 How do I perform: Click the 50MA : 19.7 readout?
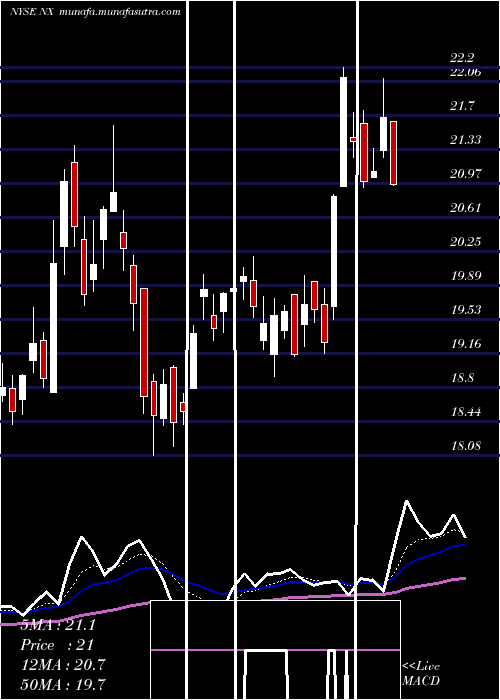coord(63,684)
